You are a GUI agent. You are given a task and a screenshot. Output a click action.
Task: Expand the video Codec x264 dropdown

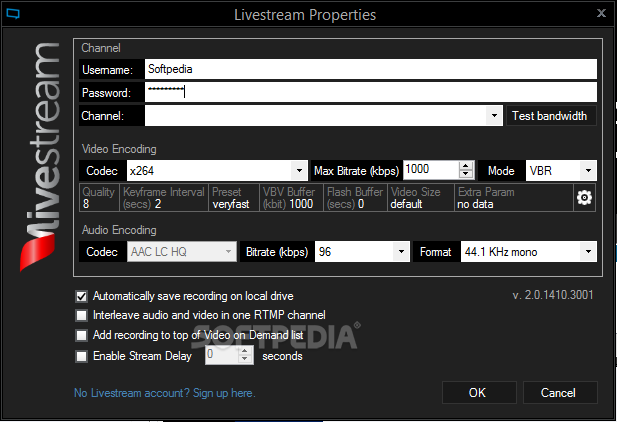(299, 170)
